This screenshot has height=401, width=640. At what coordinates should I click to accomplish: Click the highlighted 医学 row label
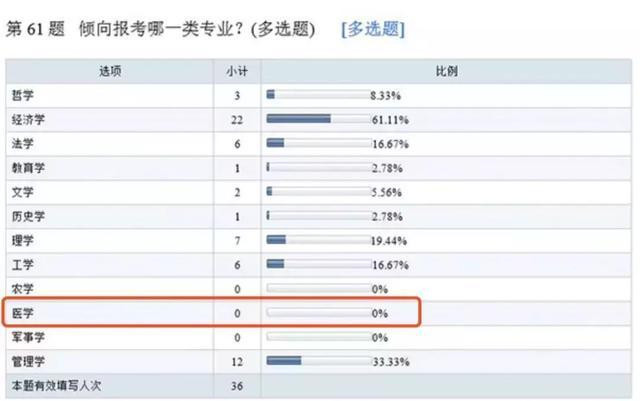point(22,313)
